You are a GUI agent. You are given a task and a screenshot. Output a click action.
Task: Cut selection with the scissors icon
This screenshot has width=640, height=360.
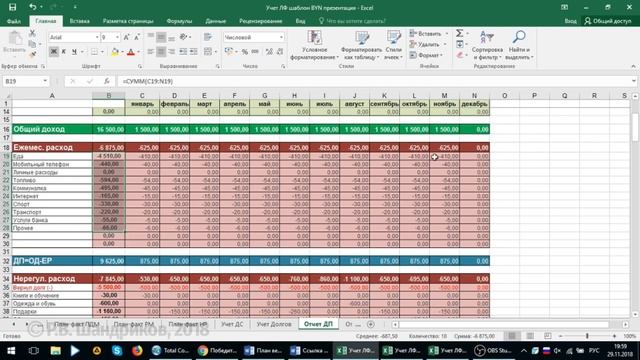[32, 33]
